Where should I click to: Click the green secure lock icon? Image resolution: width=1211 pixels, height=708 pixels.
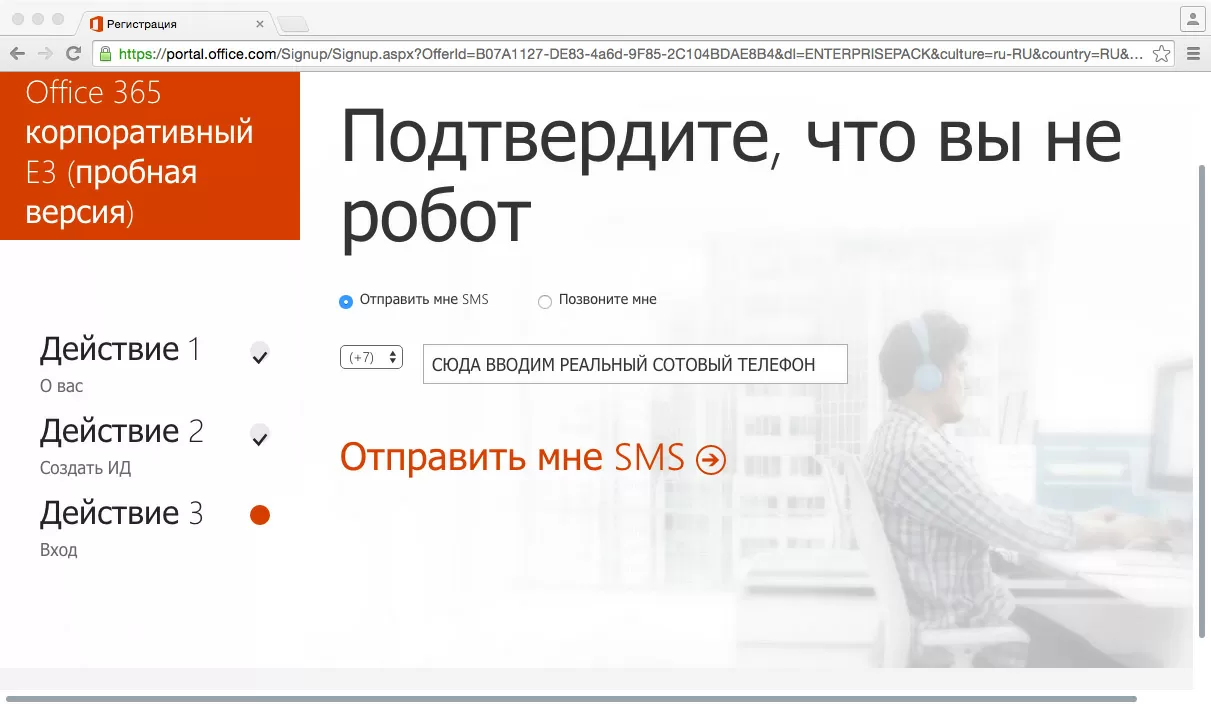click(x=105, y=54)
